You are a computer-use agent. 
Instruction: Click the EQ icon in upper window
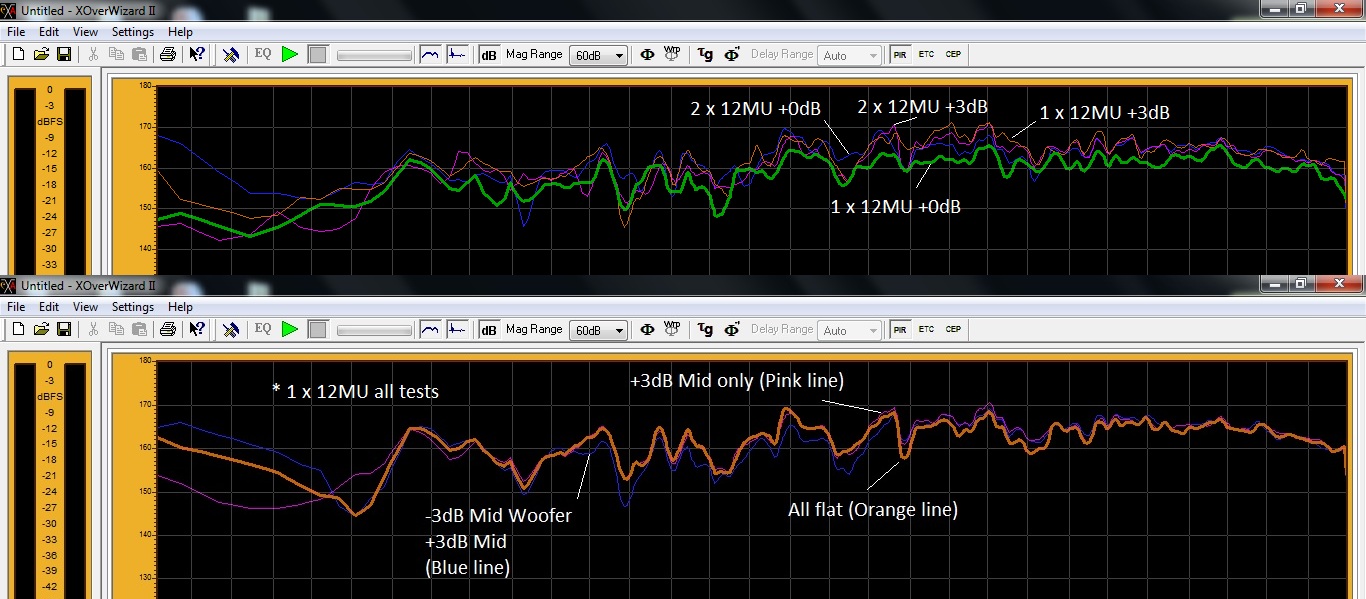pos(263,54)
